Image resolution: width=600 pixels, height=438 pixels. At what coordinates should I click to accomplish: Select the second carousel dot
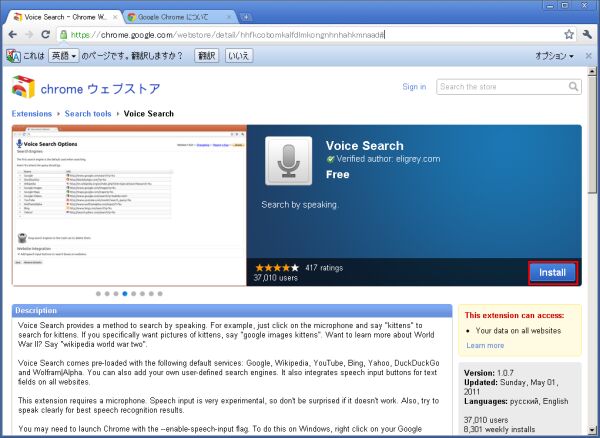click(x=107, y=294)
